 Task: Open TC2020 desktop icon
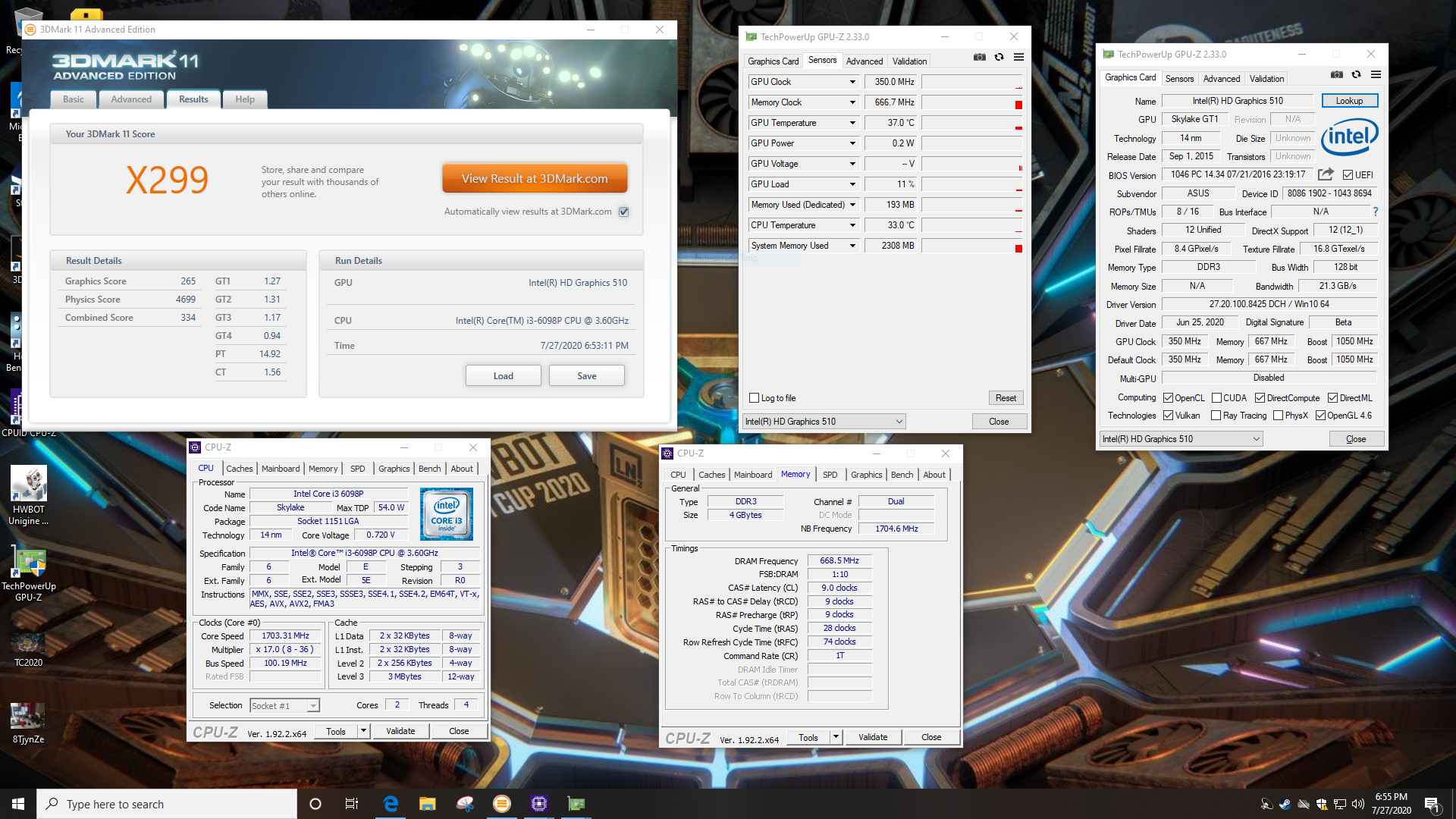[29, 649]
